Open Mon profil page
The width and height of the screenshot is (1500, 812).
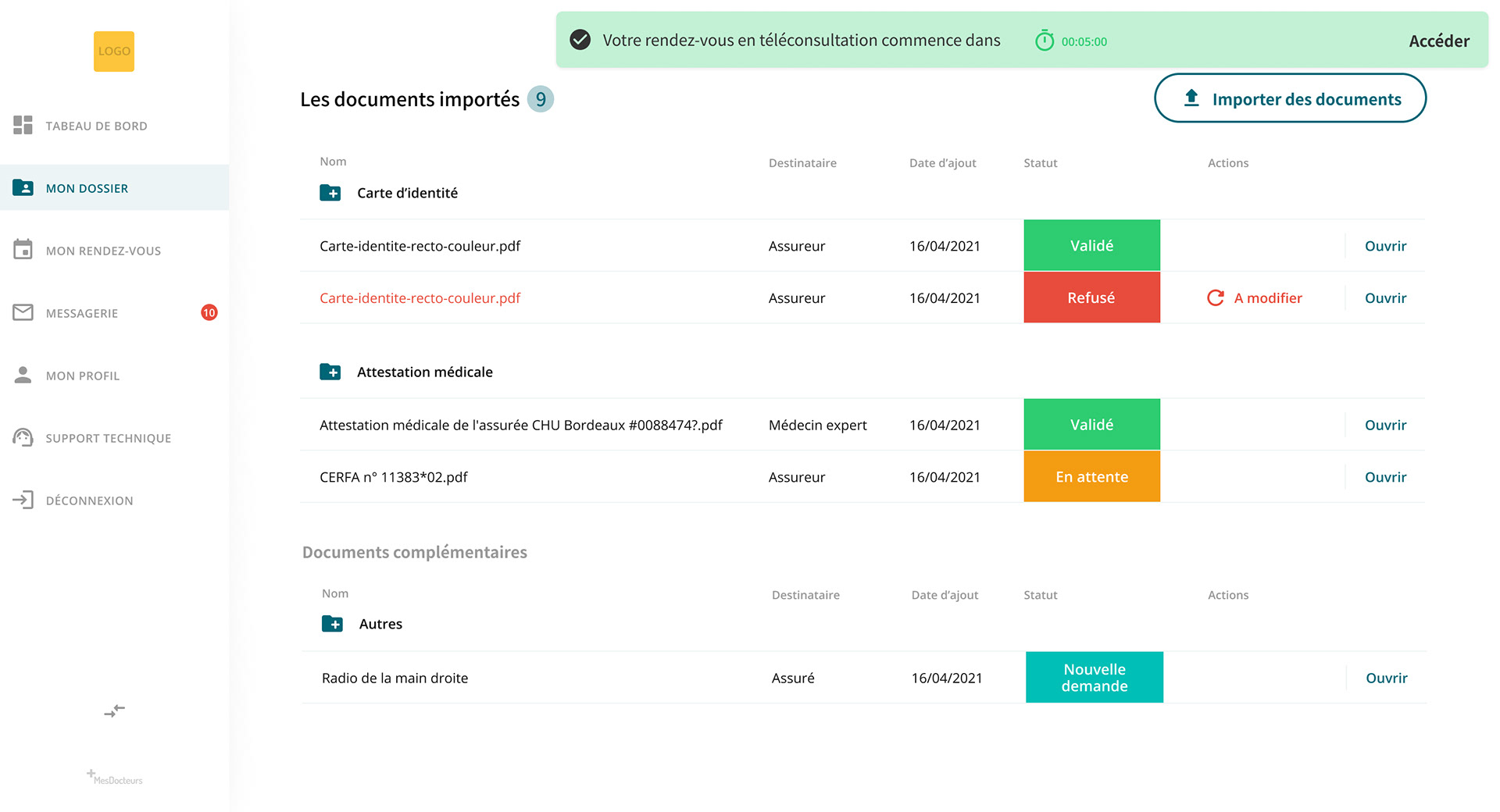click(x=114, y=376)
